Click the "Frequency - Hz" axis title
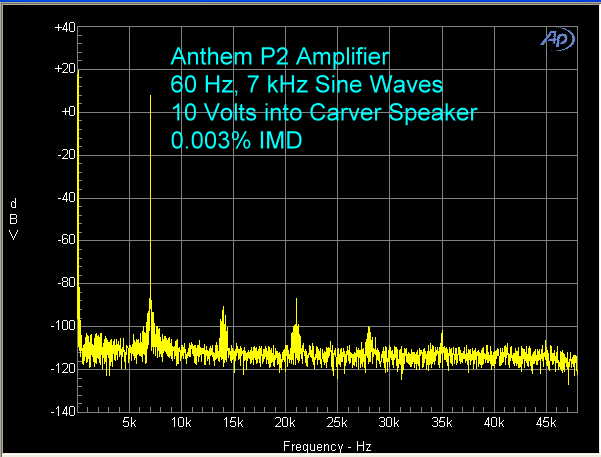Viewport: 601px width, 457px height. point(325,445)
